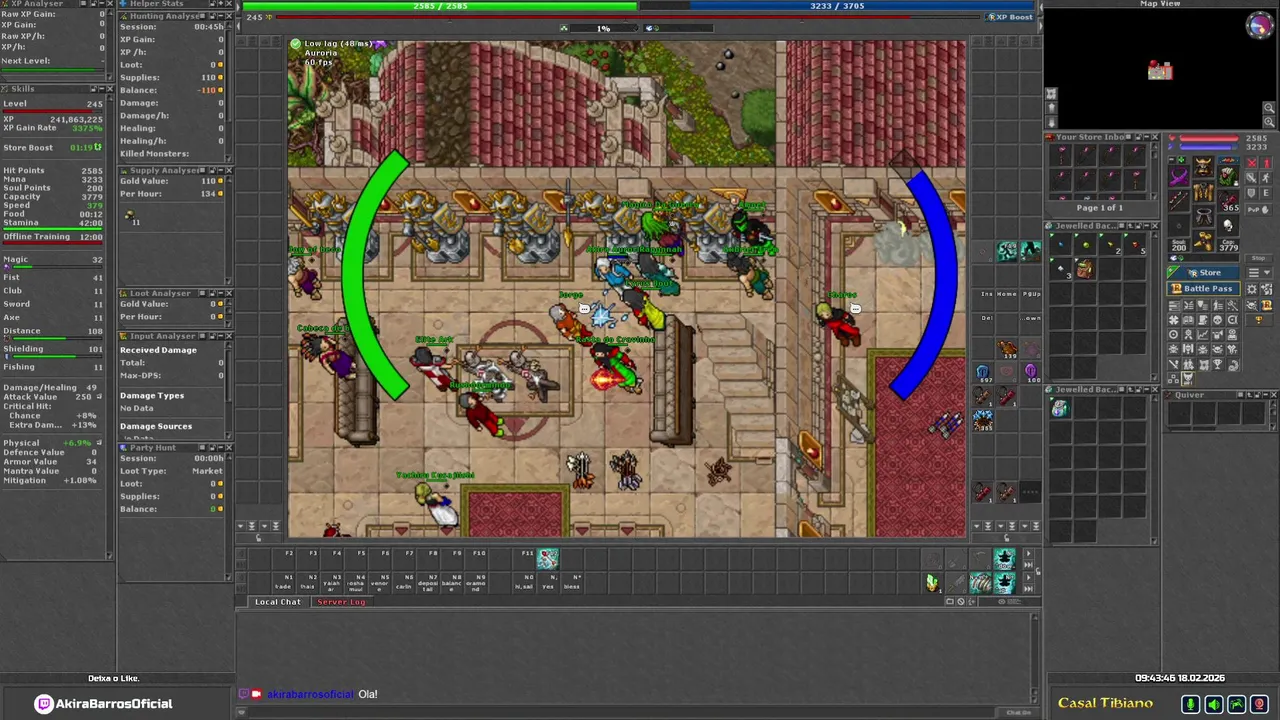Click the Damage Sources heading
The width and height of the screenshot is (1280, 720).
[x=156, y=426]
